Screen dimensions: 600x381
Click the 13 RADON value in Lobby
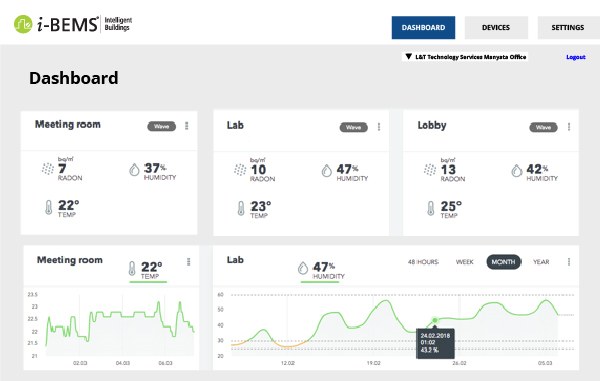[x=453, y=170]
